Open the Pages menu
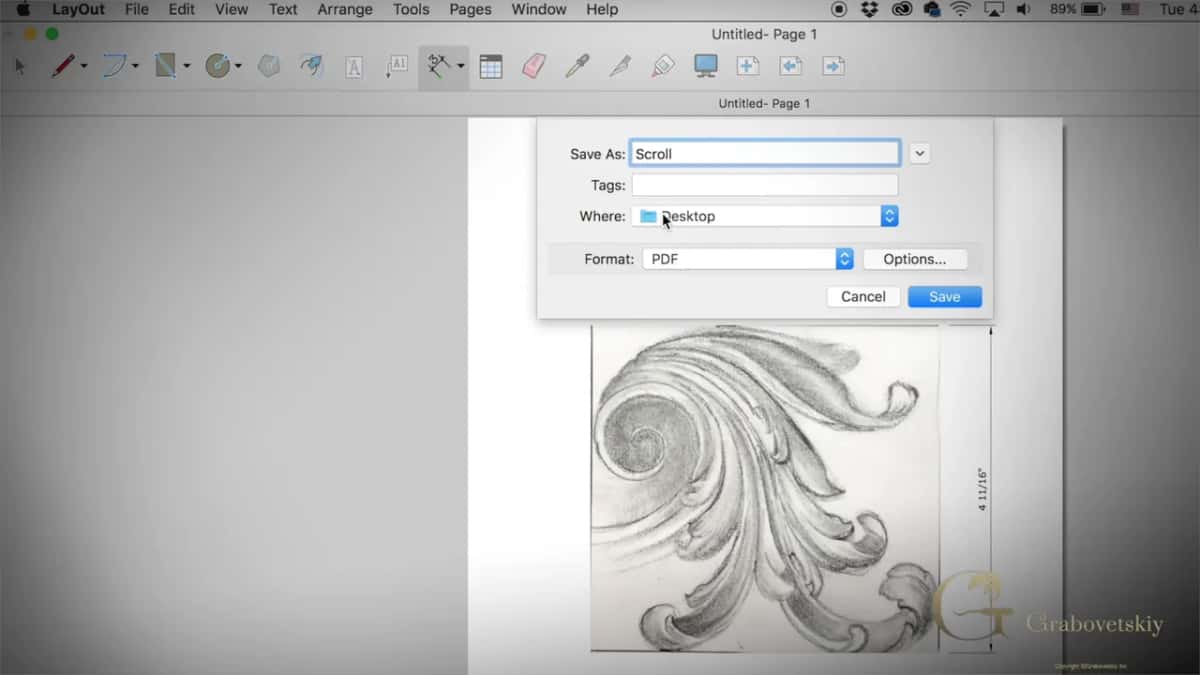The height and width of the screenshot is (675, 1200). pyautogui.click(x=470, y=9)
